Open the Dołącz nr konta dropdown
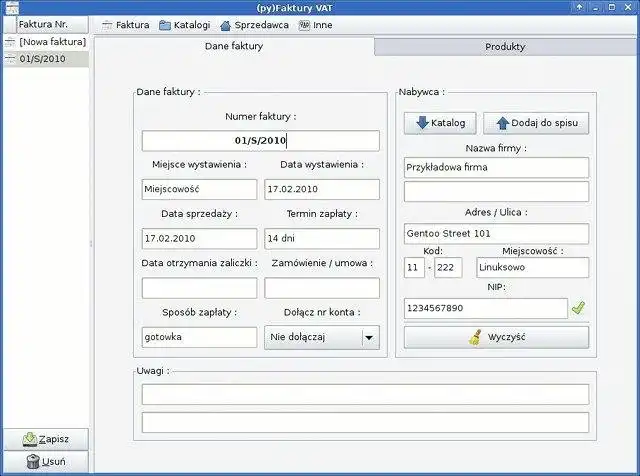The height and width of the screenshot is (476, 640). [x=322, y=337]
